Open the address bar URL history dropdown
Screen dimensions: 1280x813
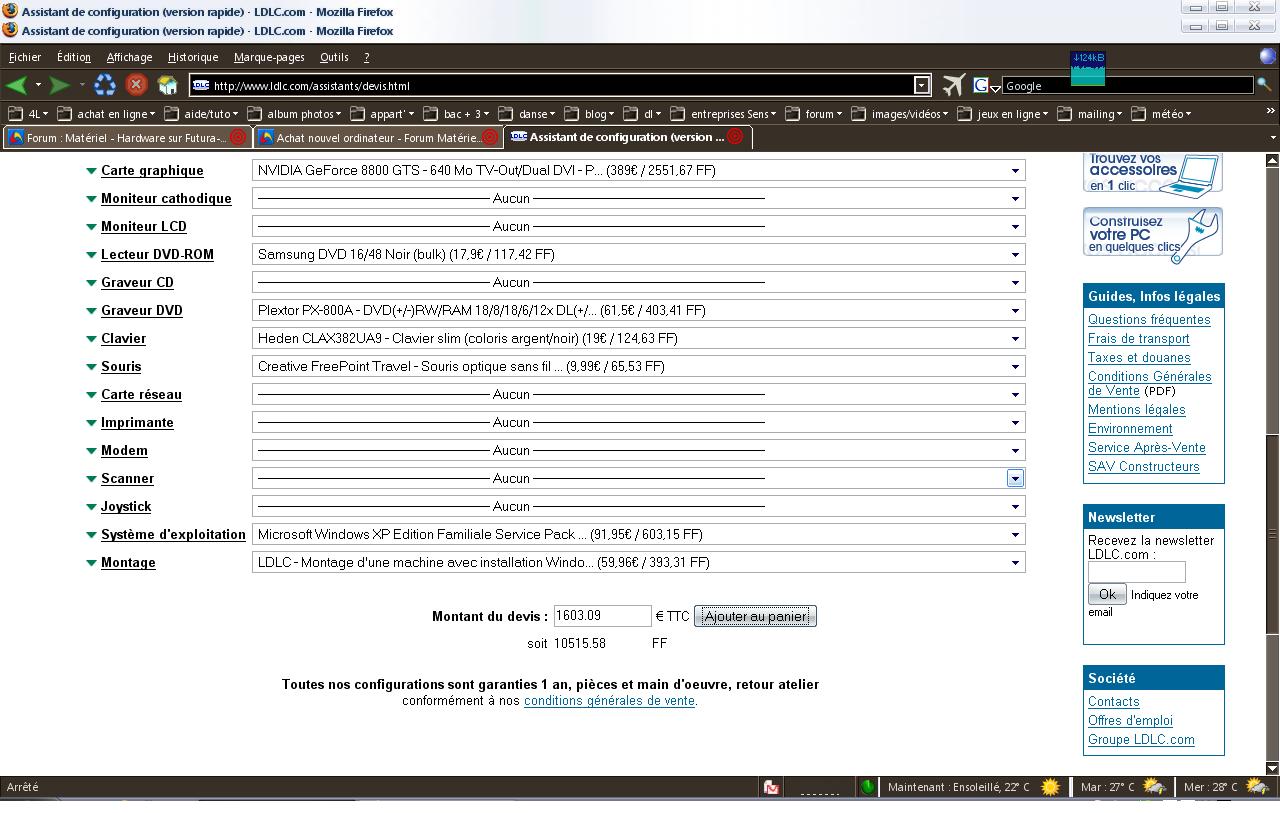click(x=922, y=86)
